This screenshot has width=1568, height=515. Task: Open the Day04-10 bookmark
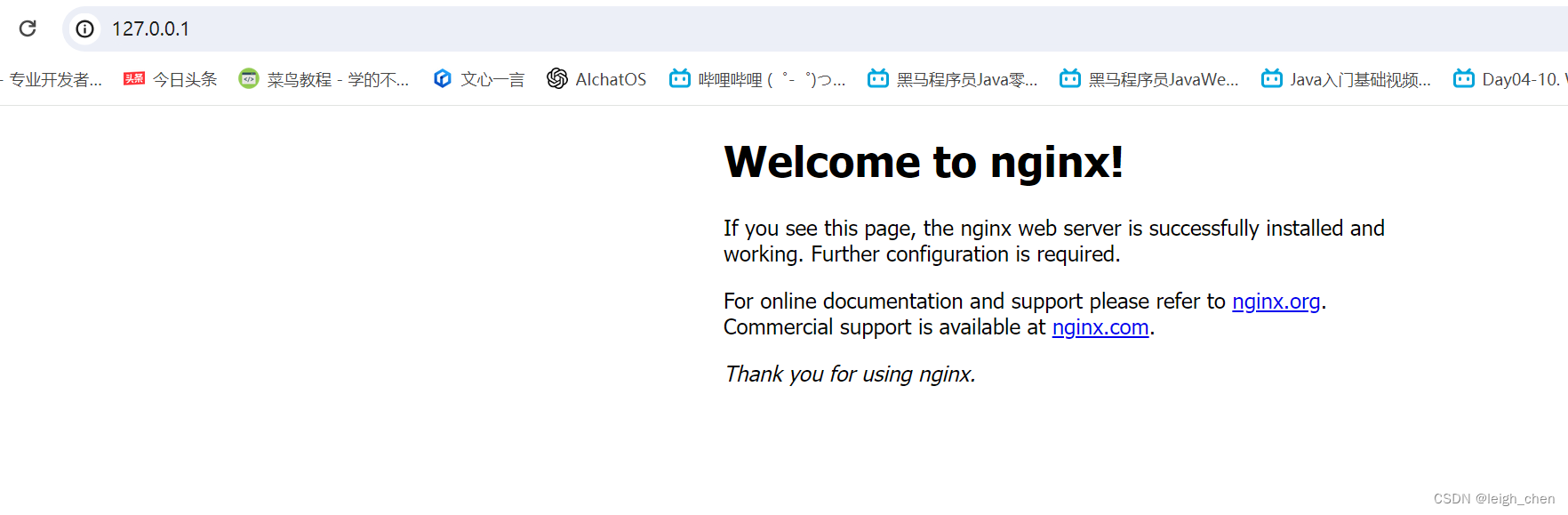1510,79
